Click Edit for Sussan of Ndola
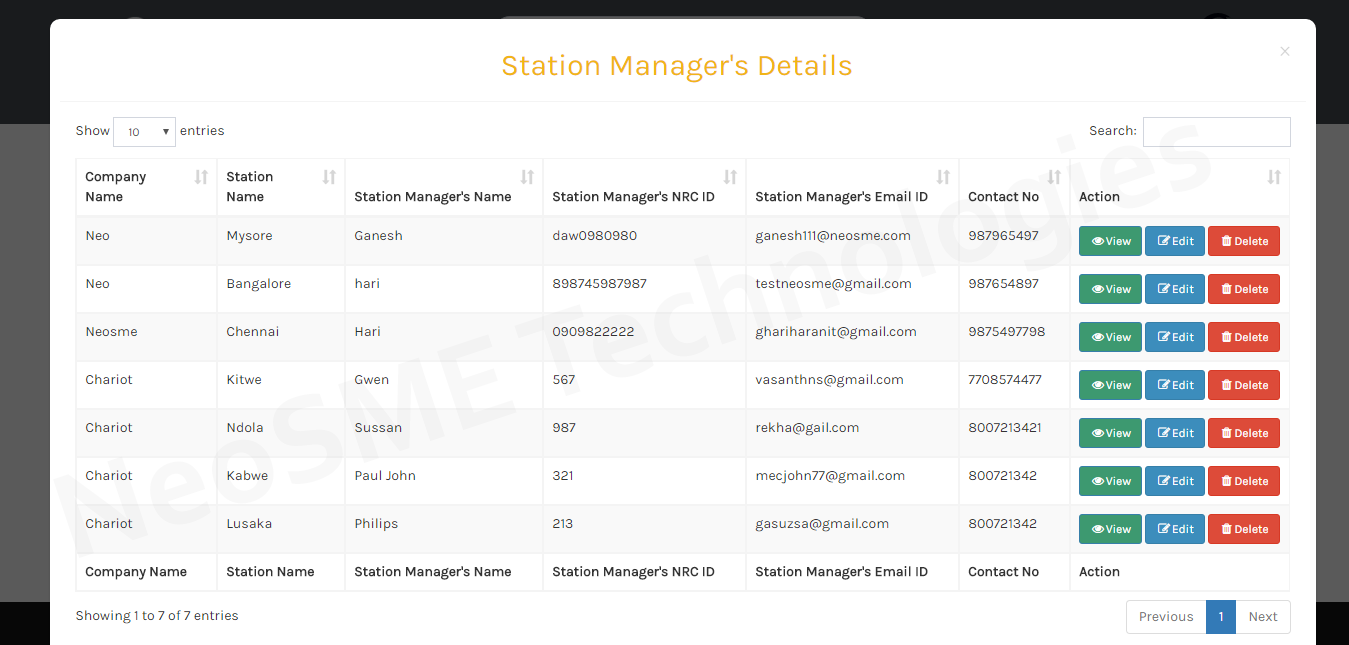Viewport: 1349px width, 645px height. point(1175,433)
